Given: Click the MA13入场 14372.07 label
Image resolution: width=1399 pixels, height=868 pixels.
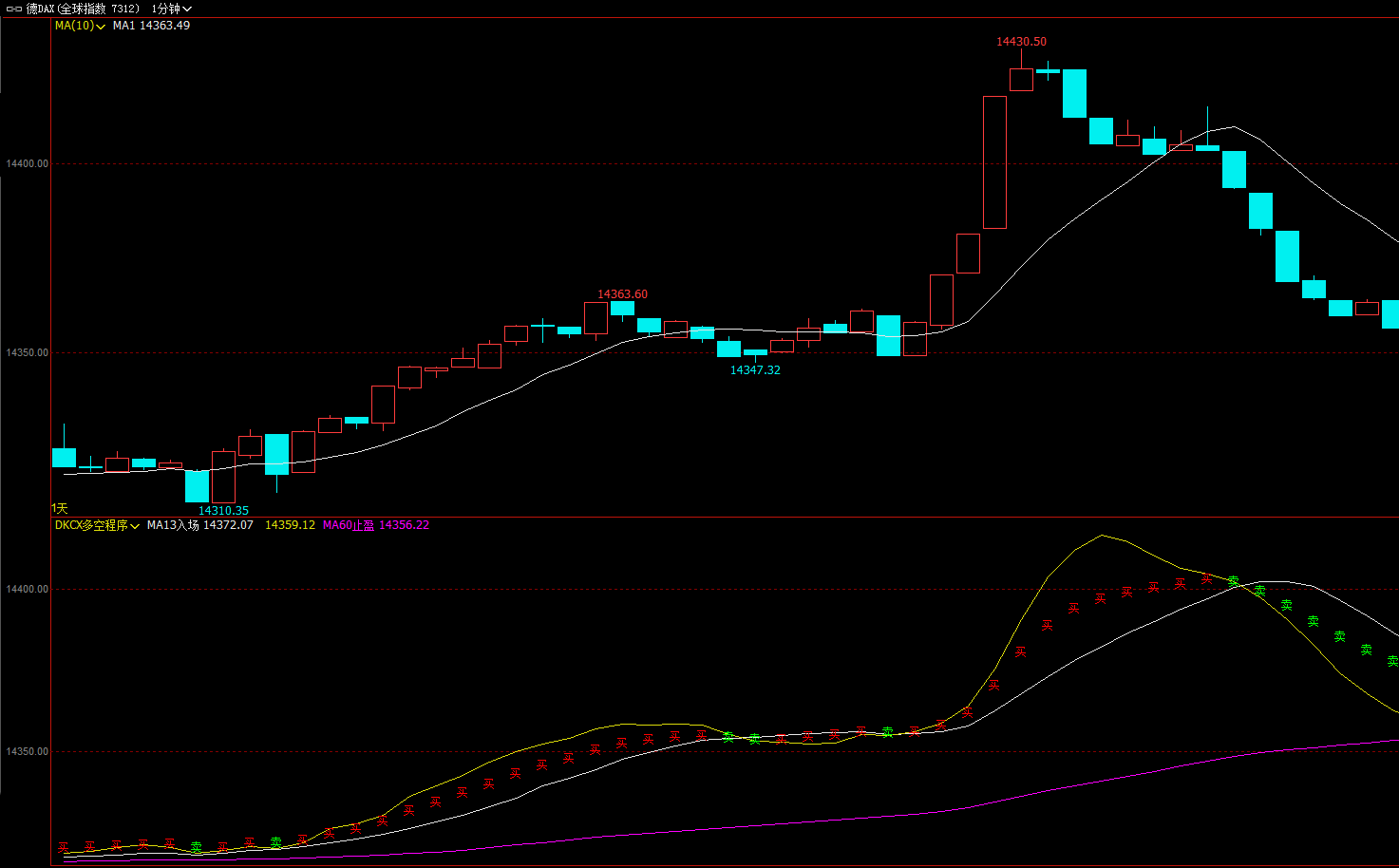Looking at the screenshot, I should pos(199,525).
